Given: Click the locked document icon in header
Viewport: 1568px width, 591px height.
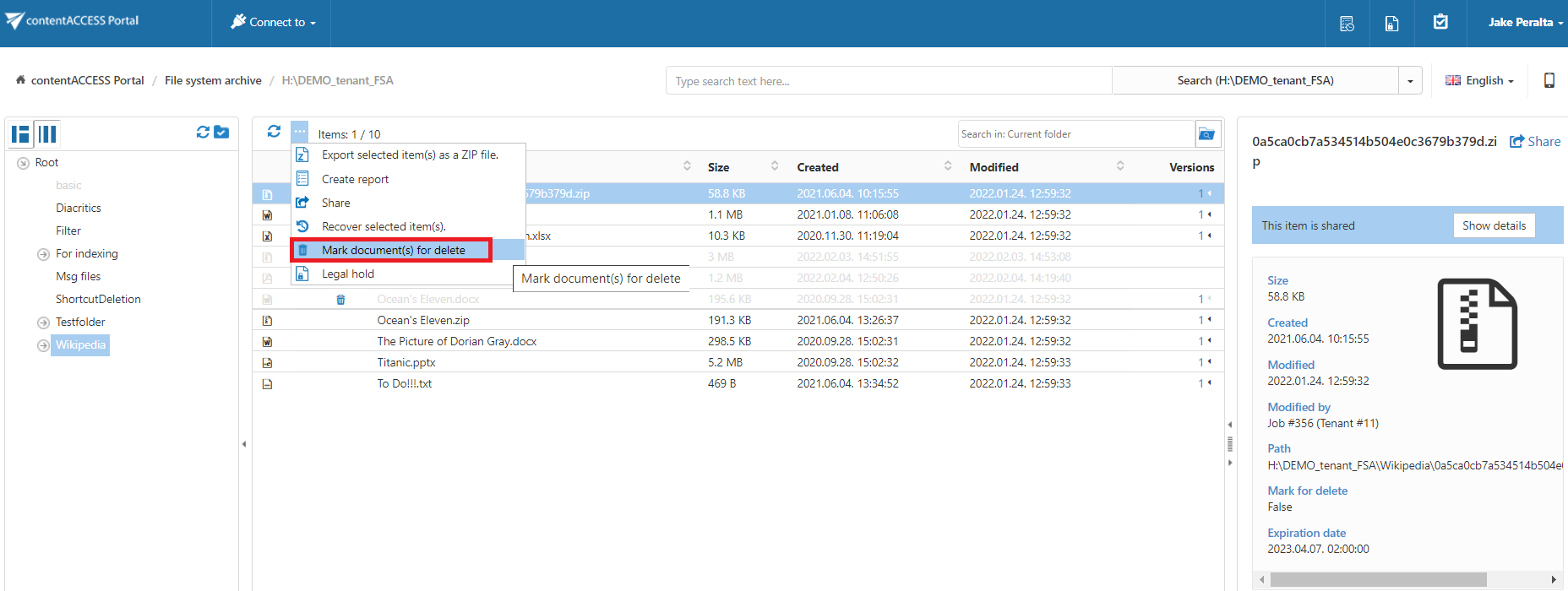Looking at the screenshot, I should 1391,24.
